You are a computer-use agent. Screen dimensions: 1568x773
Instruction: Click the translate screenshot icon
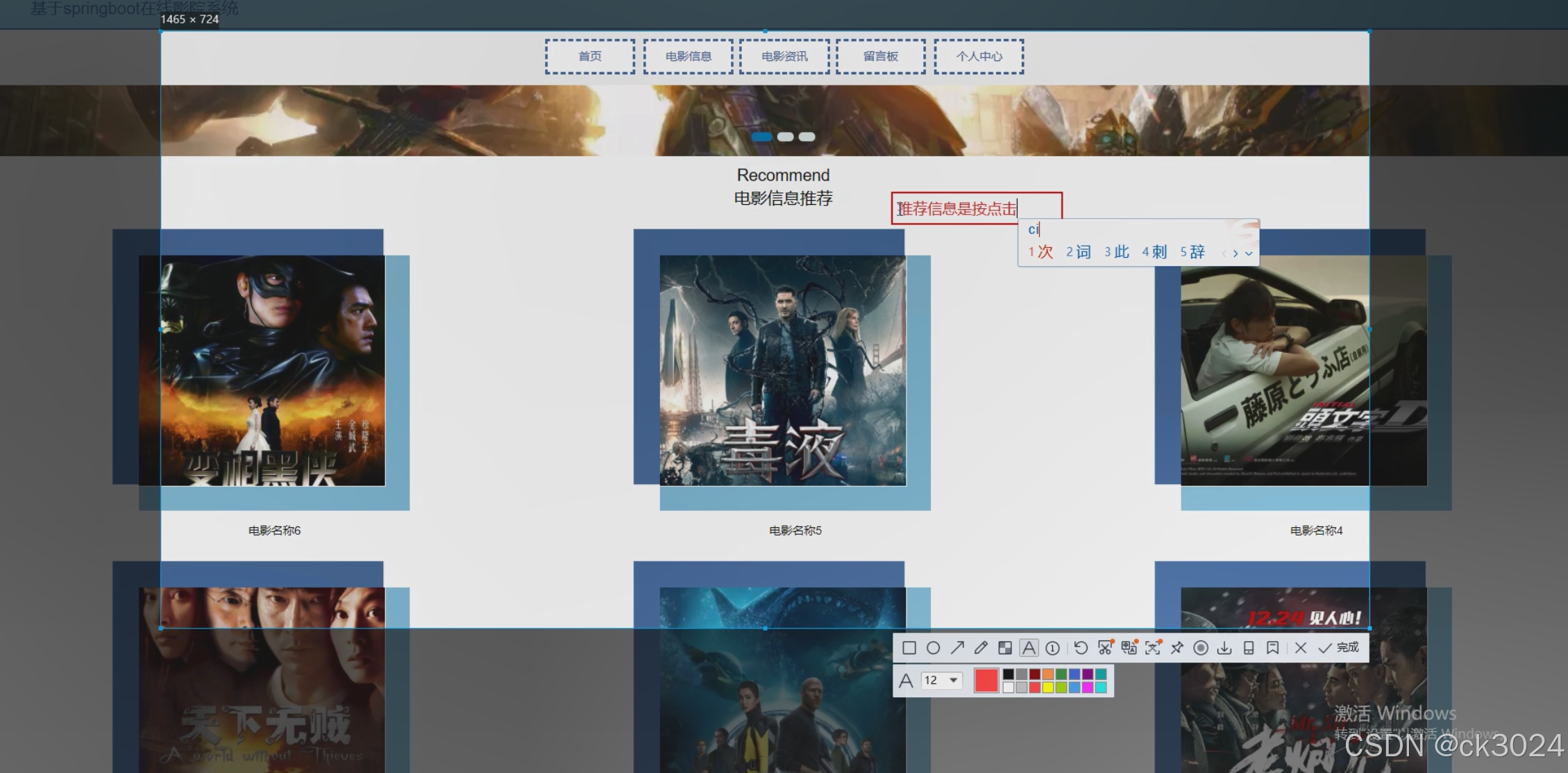(x=1129, y=648)
